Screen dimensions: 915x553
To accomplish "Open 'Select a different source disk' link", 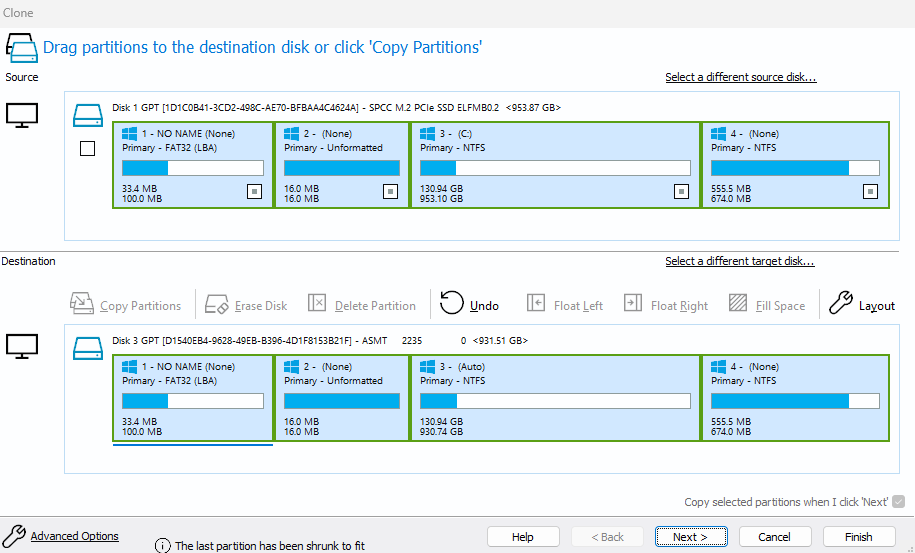I will pos(740,78).
